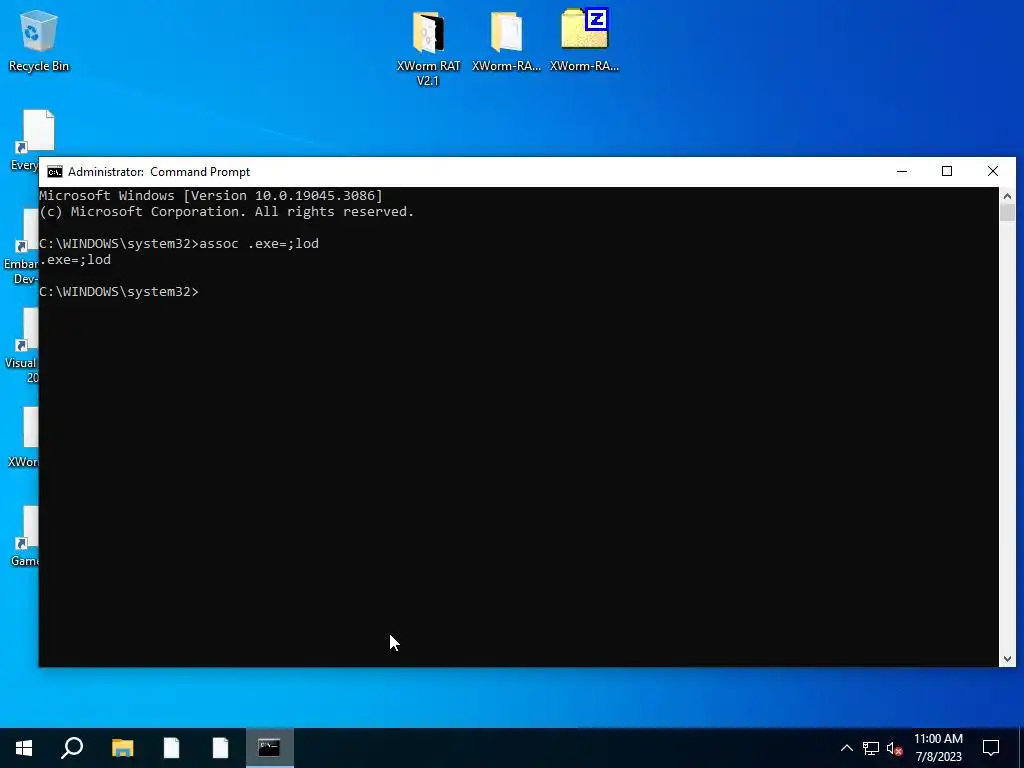Click the Microsoft Windows version line
The image size is (1024, 768).
pos(210,195)
